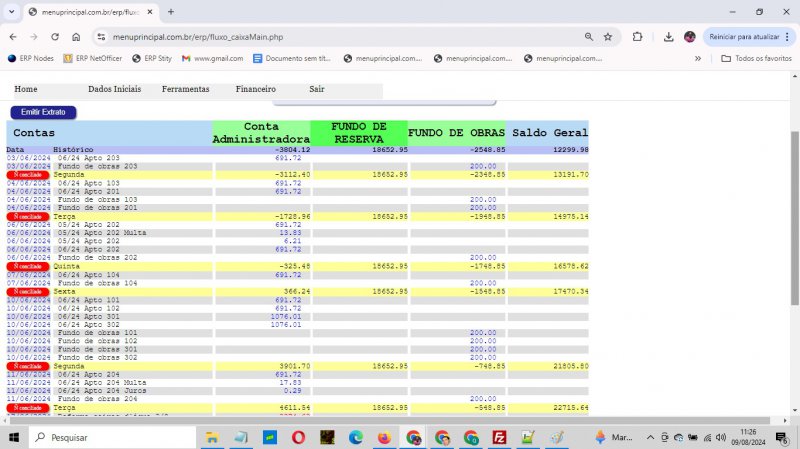Viewport: 800px width, 449px height.
Task: Click the Emitir Extrato button
Action: pos(43,112)
